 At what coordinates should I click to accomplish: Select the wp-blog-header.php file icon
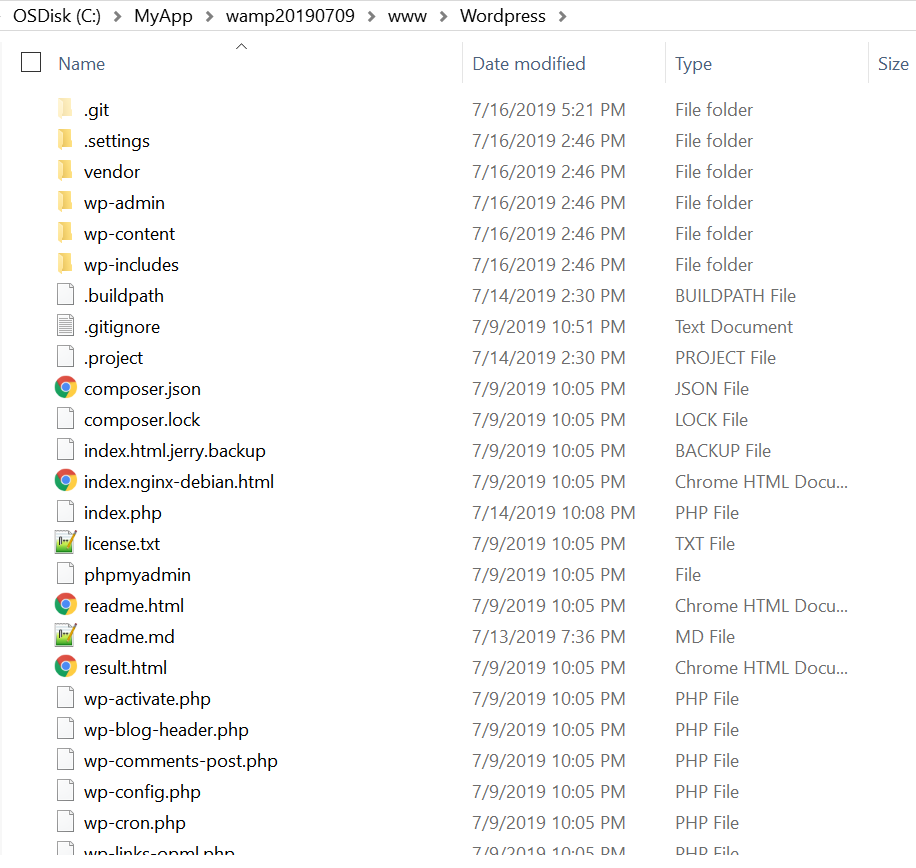[65, 728]
